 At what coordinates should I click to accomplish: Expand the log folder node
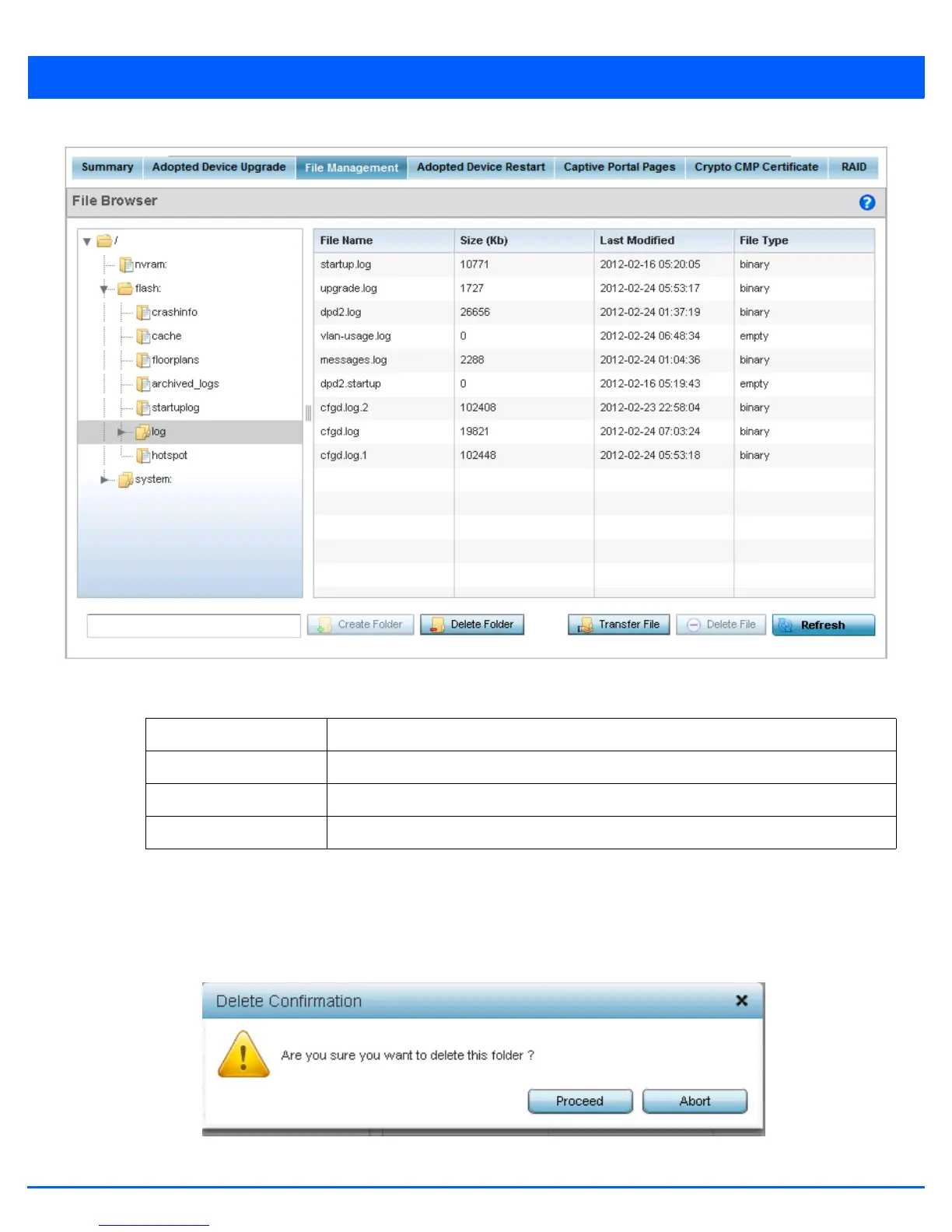coord(121,432)
